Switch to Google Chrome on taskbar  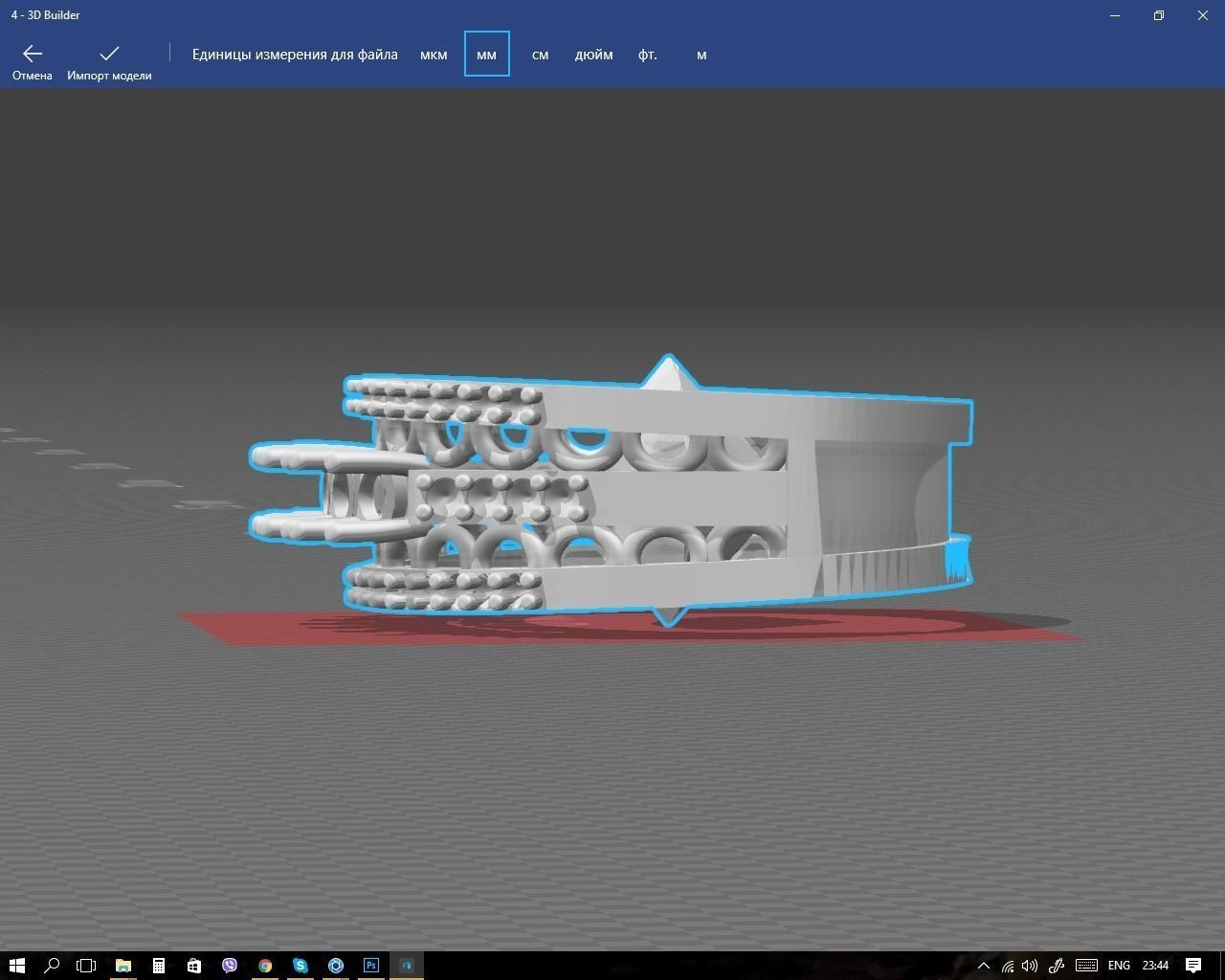(x=265, y=965)
